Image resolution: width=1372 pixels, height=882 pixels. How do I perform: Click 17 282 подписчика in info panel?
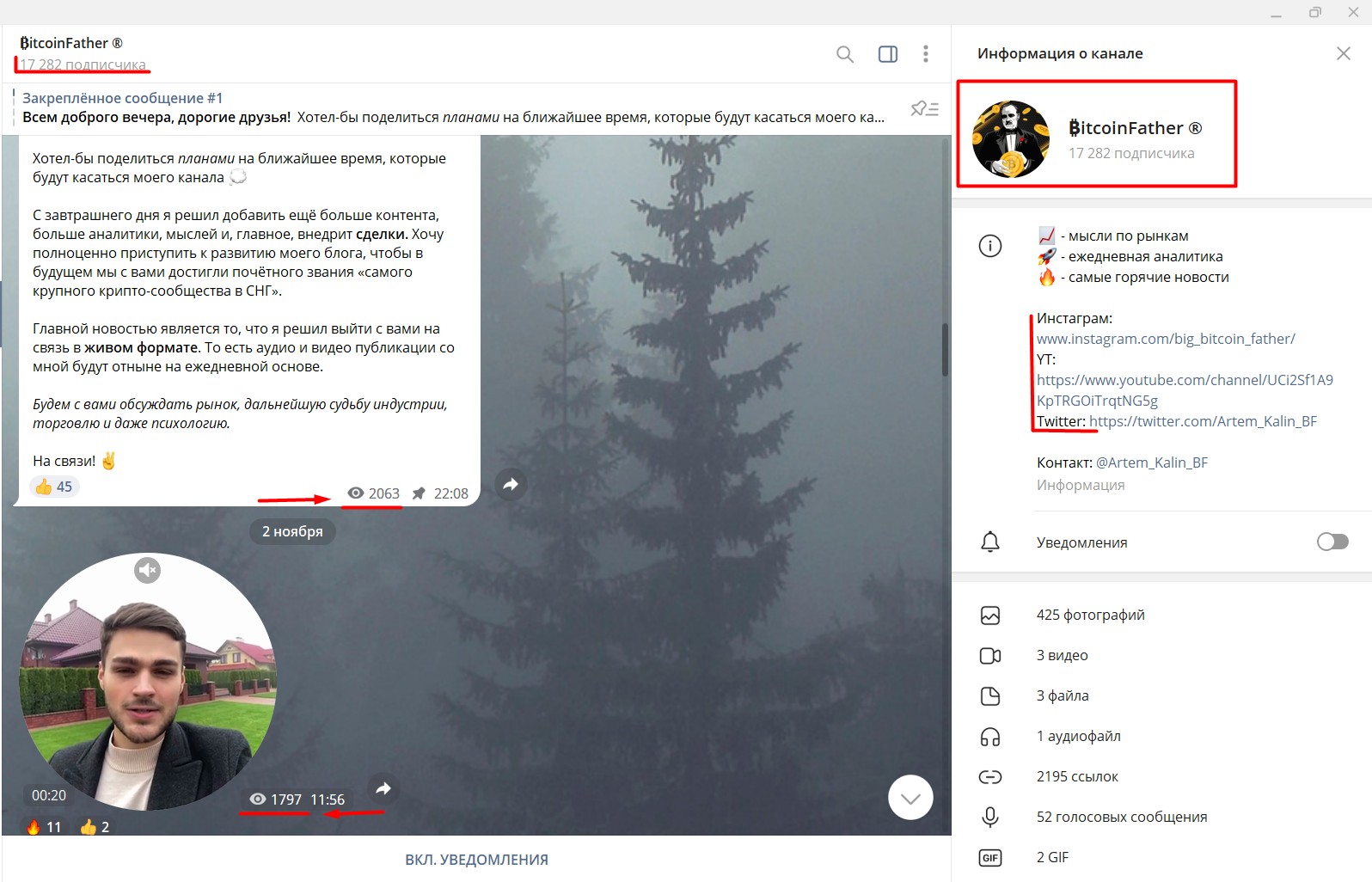(1131, 153)
